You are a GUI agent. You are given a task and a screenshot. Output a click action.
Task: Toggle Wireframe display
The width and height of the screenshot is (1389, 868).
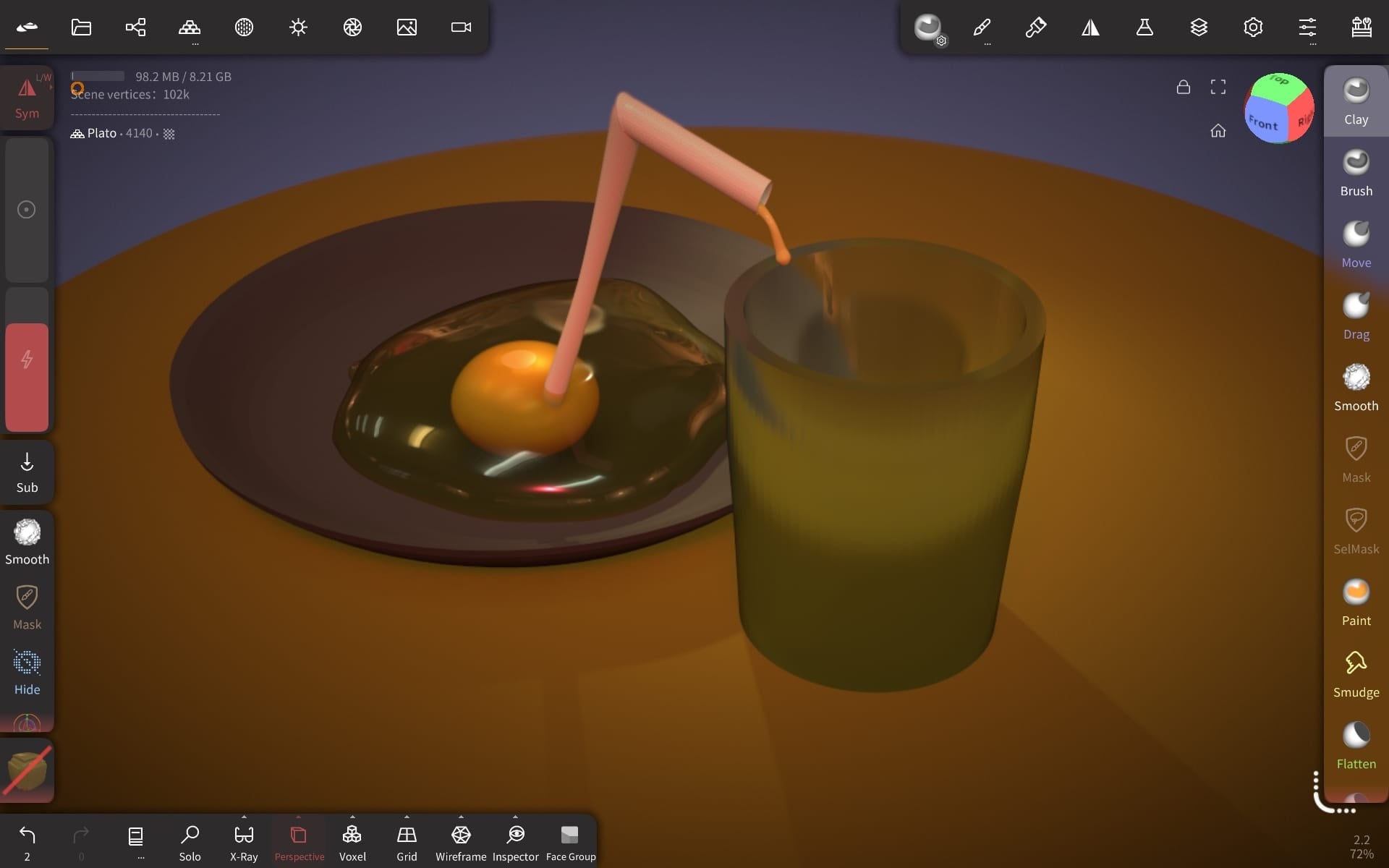tap(461, 843)
